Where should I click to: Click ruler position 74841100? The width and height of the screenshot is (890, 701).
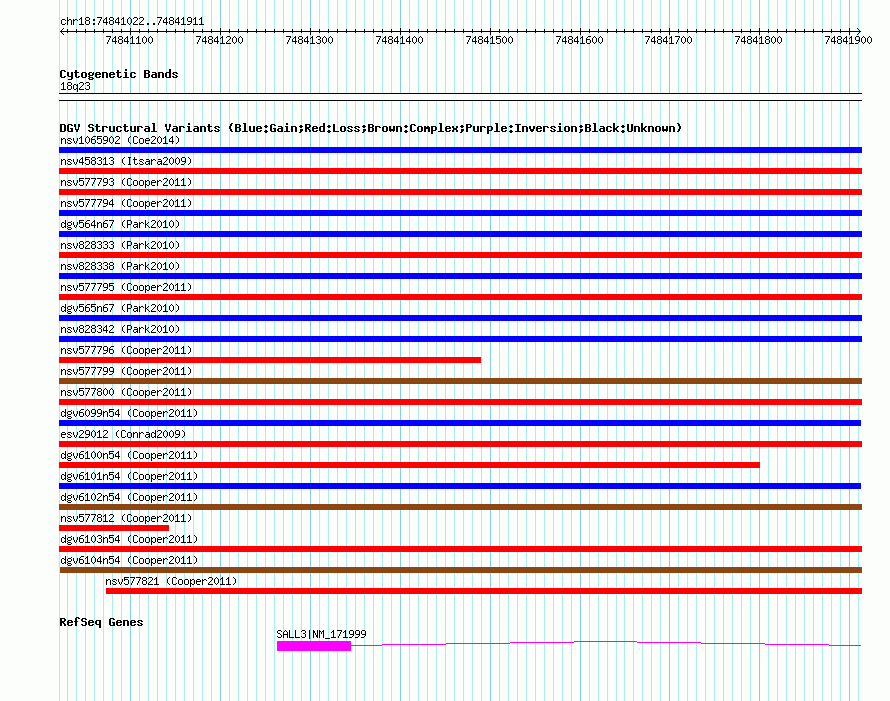(x=129, y=40)
